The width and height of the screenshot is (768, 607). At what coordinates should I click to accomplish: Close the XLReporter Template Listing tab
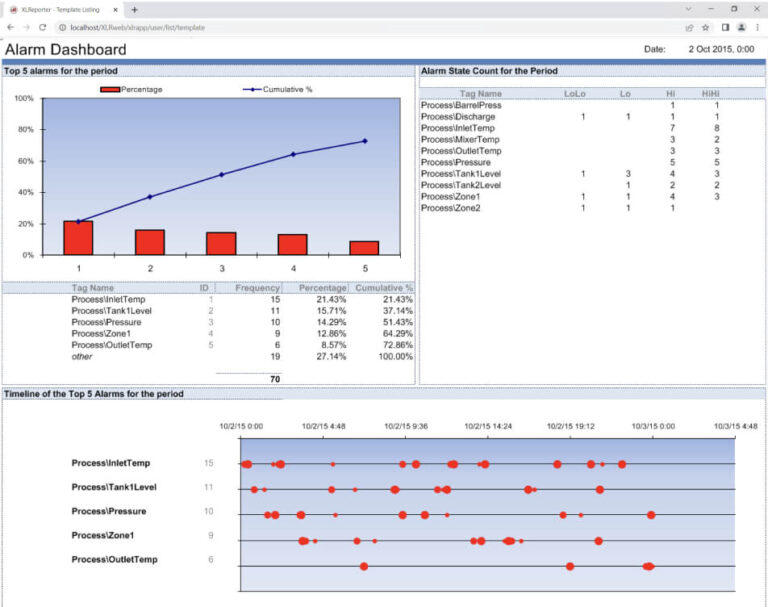click(x=116, y=9)
